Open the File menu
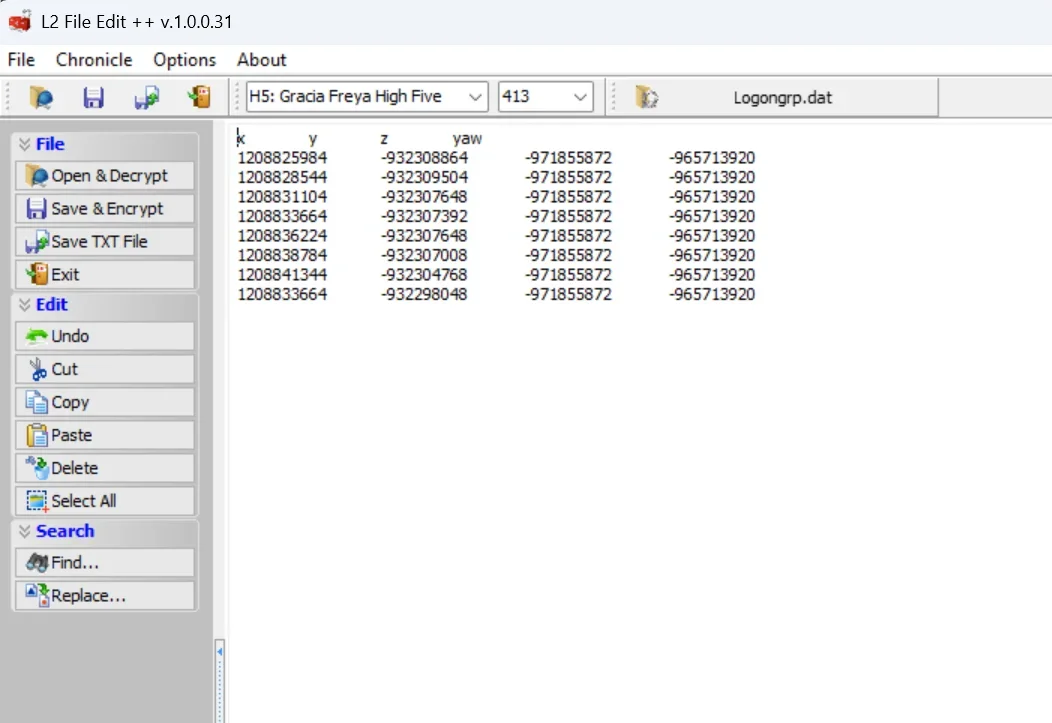This screenshot has width=1052, height=723. click(21, 60)
